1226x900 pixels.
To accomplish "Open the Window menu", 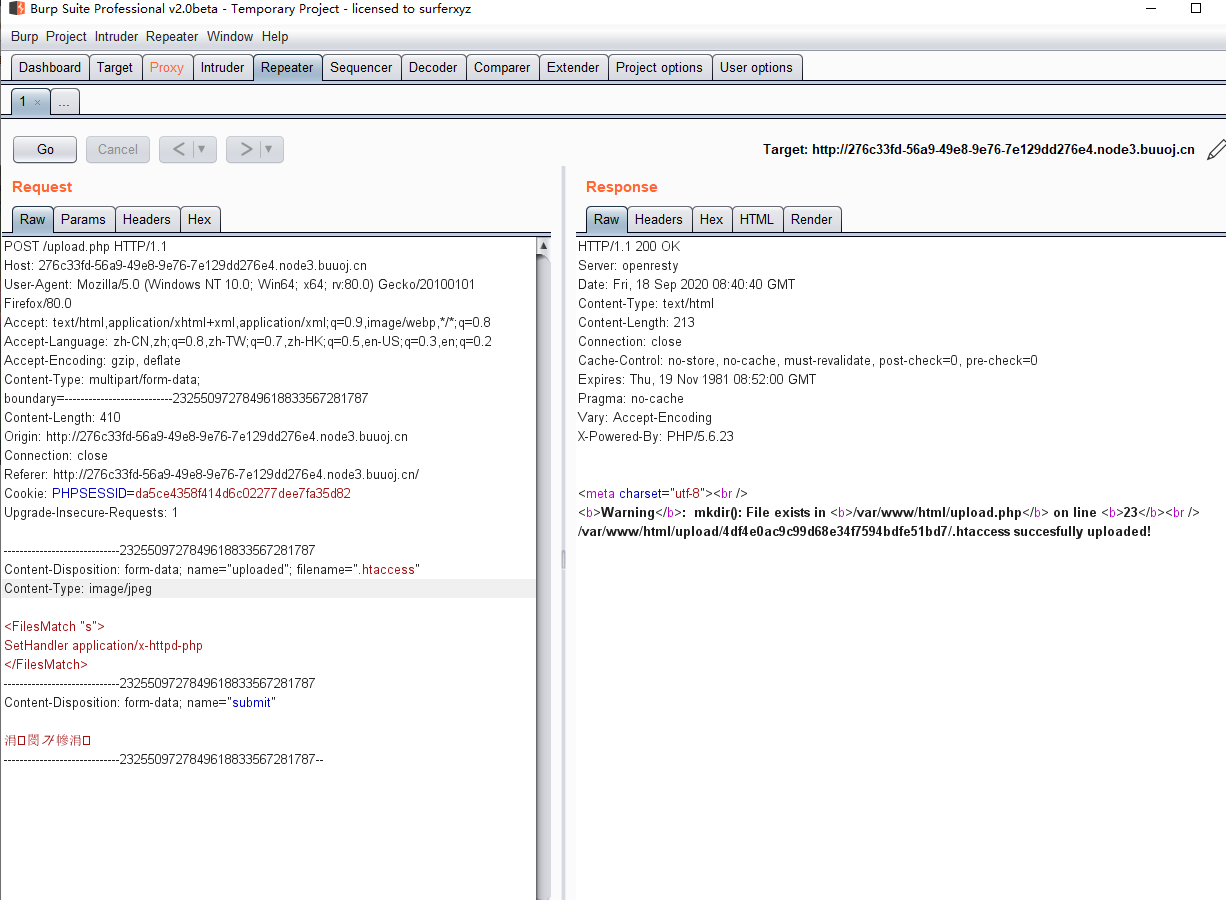I will click(x=230, y=36).
